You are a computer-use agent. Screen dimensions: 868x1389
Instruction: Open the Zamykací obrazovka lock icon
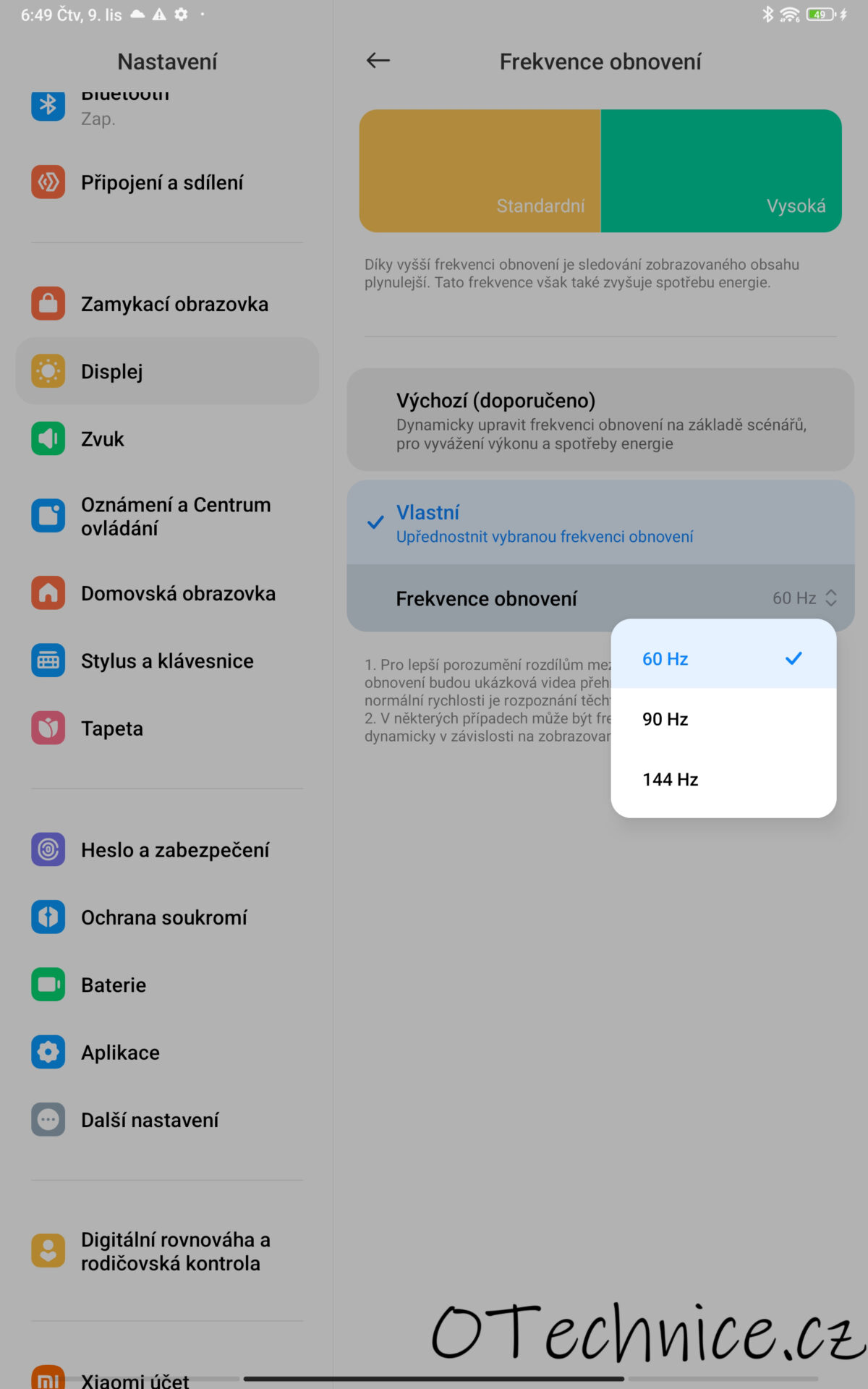[48, 304]
